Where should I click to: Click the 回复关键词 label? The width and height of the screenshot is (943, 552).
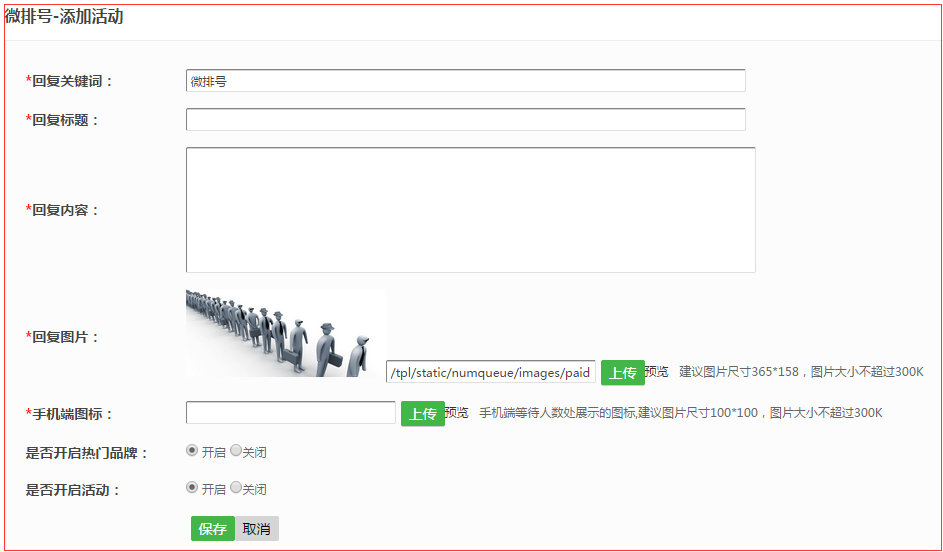pos(69,81)
